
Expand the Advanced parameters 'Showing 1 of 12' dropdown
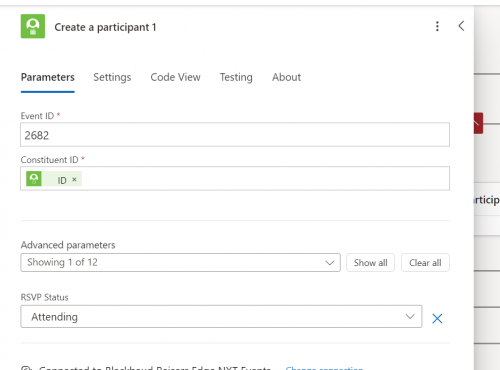[180, 263]
